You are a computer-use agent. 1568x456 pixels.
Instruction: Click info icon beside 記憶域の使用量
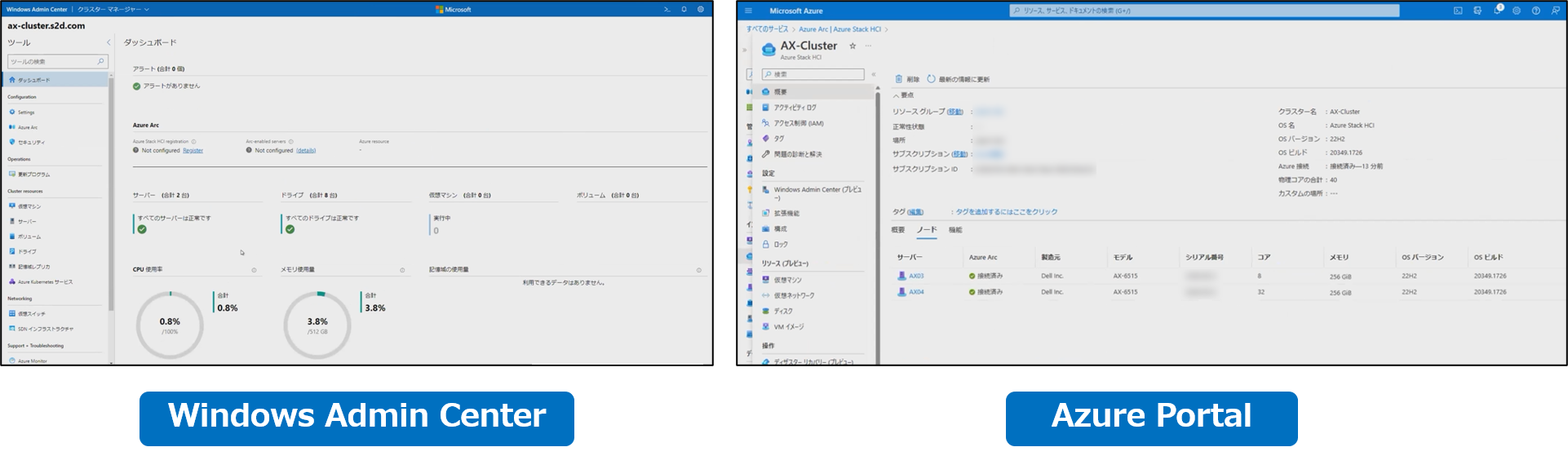pyautogui.click(x=699, y=270)
